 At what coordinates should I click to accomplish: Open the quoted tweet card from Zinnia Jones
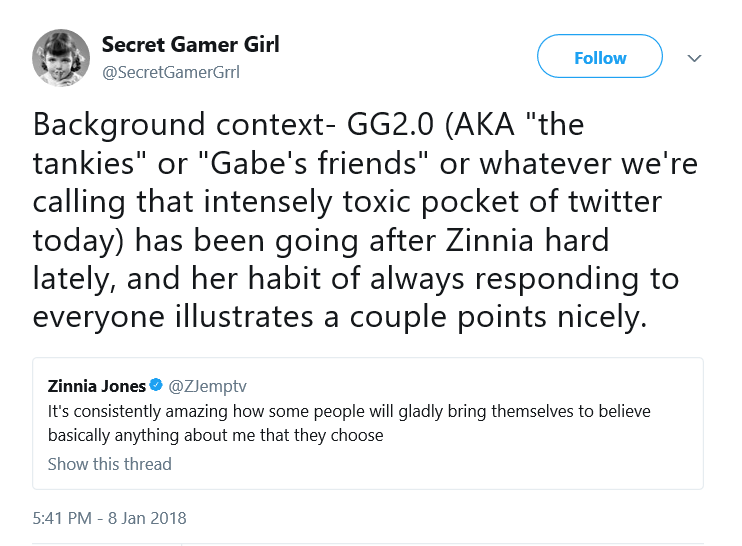pyautogui.click(x=368, y=423)
